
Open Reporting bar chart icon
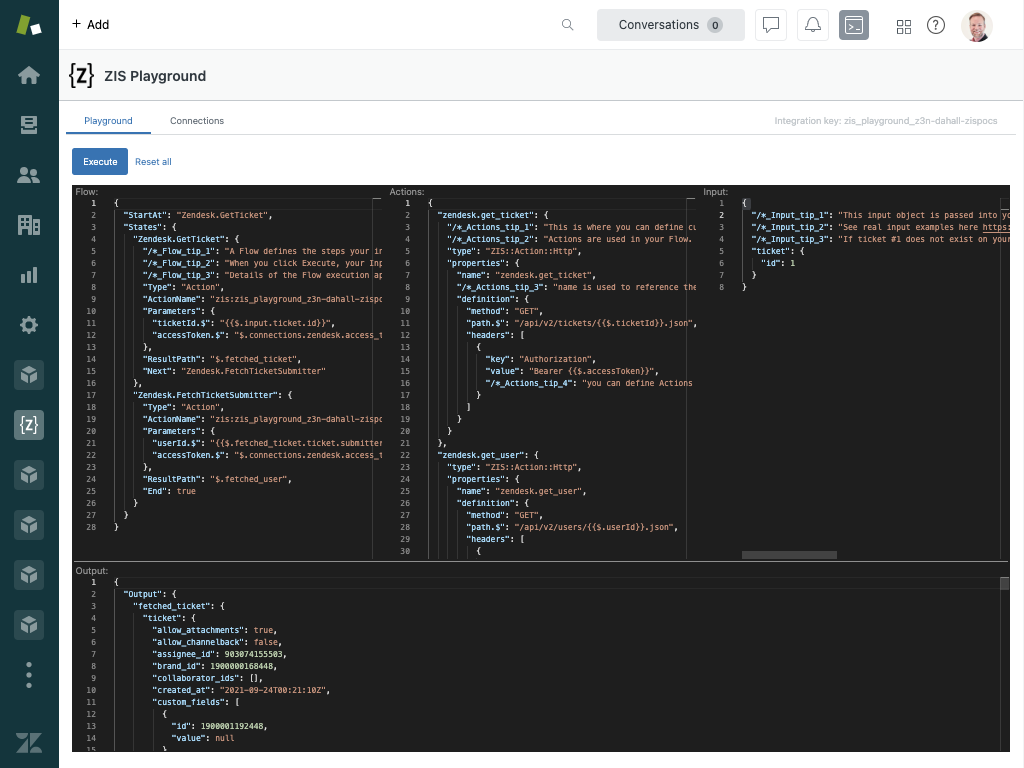point(29,275)
